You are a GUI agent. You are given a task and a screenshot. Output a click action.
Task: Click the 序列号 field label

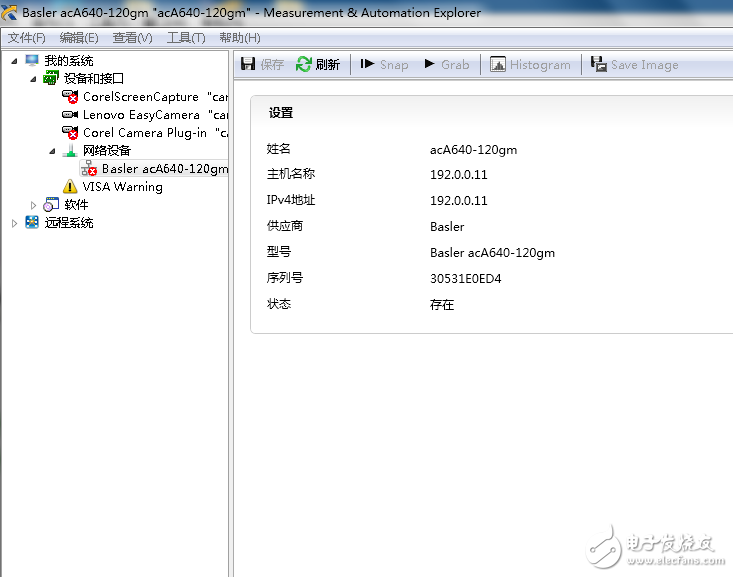click(285, 278)
